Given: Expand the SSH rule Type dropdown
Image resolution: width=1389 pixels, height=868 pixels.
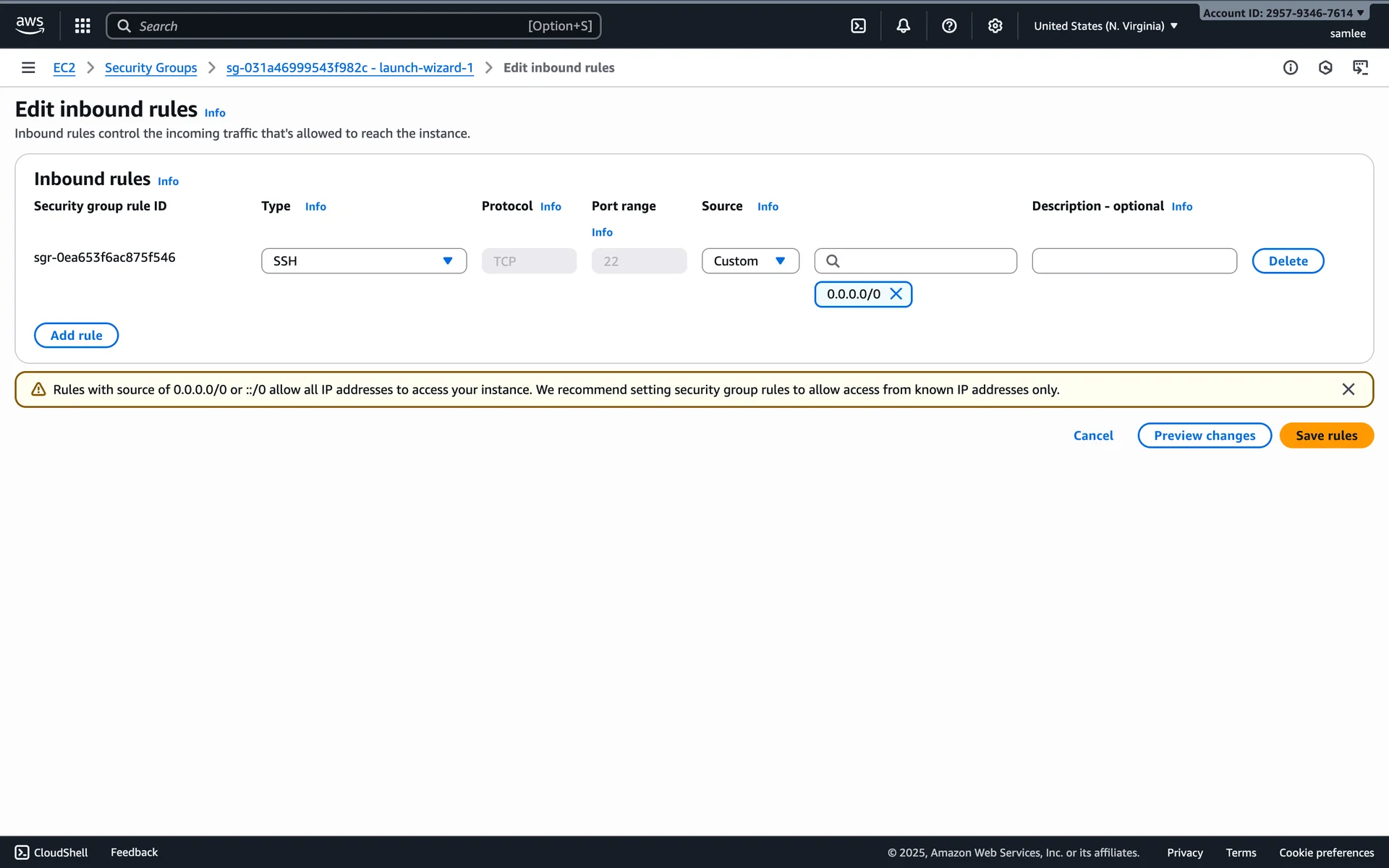Looking at the screenshot, I should pos(364,261).
